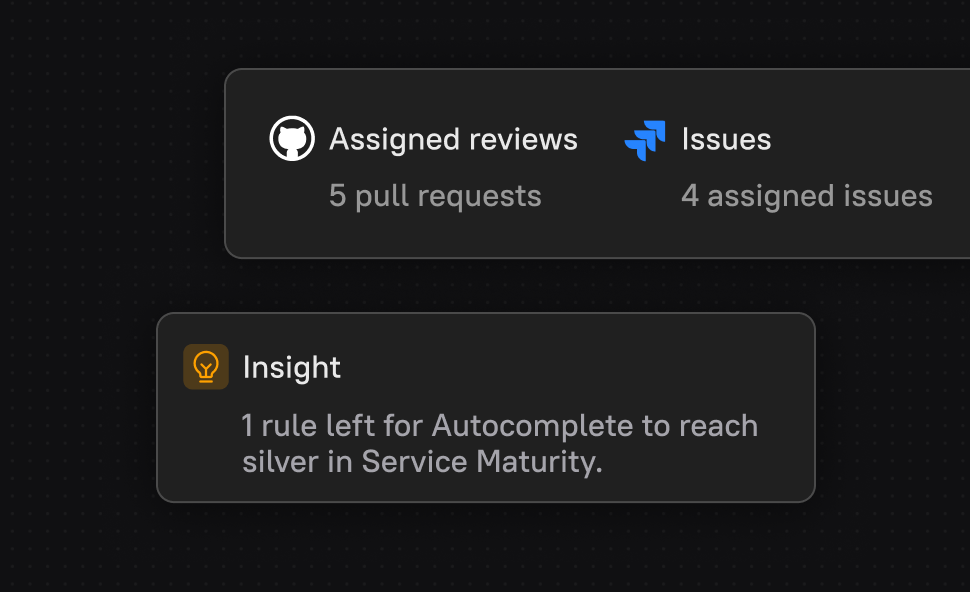Click "Service Maturity" in the insight text
This screenshot has height=592, width=970.
point(482,462)
